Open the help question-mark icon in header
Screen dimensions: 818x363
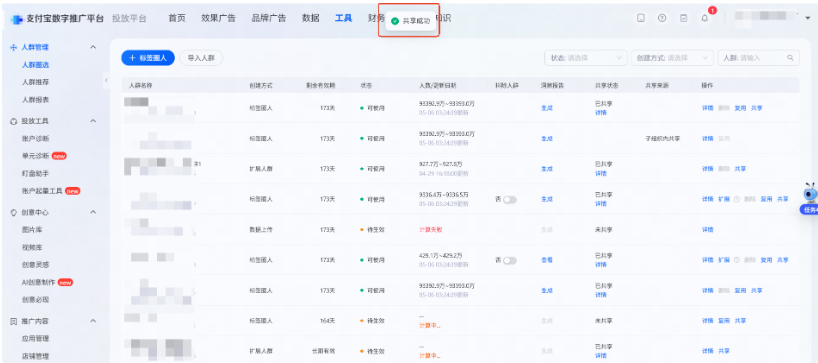(x=662, y=18)
